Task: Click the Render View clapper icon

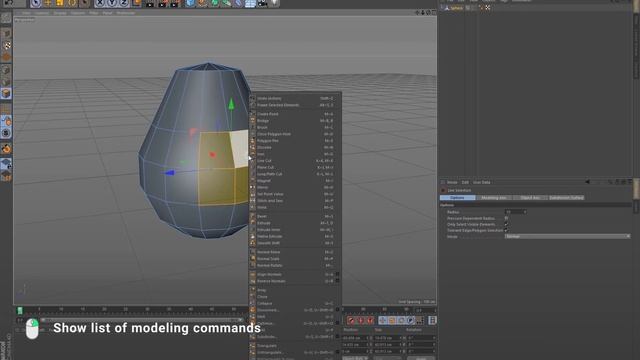Action: (x=150, y=4)
